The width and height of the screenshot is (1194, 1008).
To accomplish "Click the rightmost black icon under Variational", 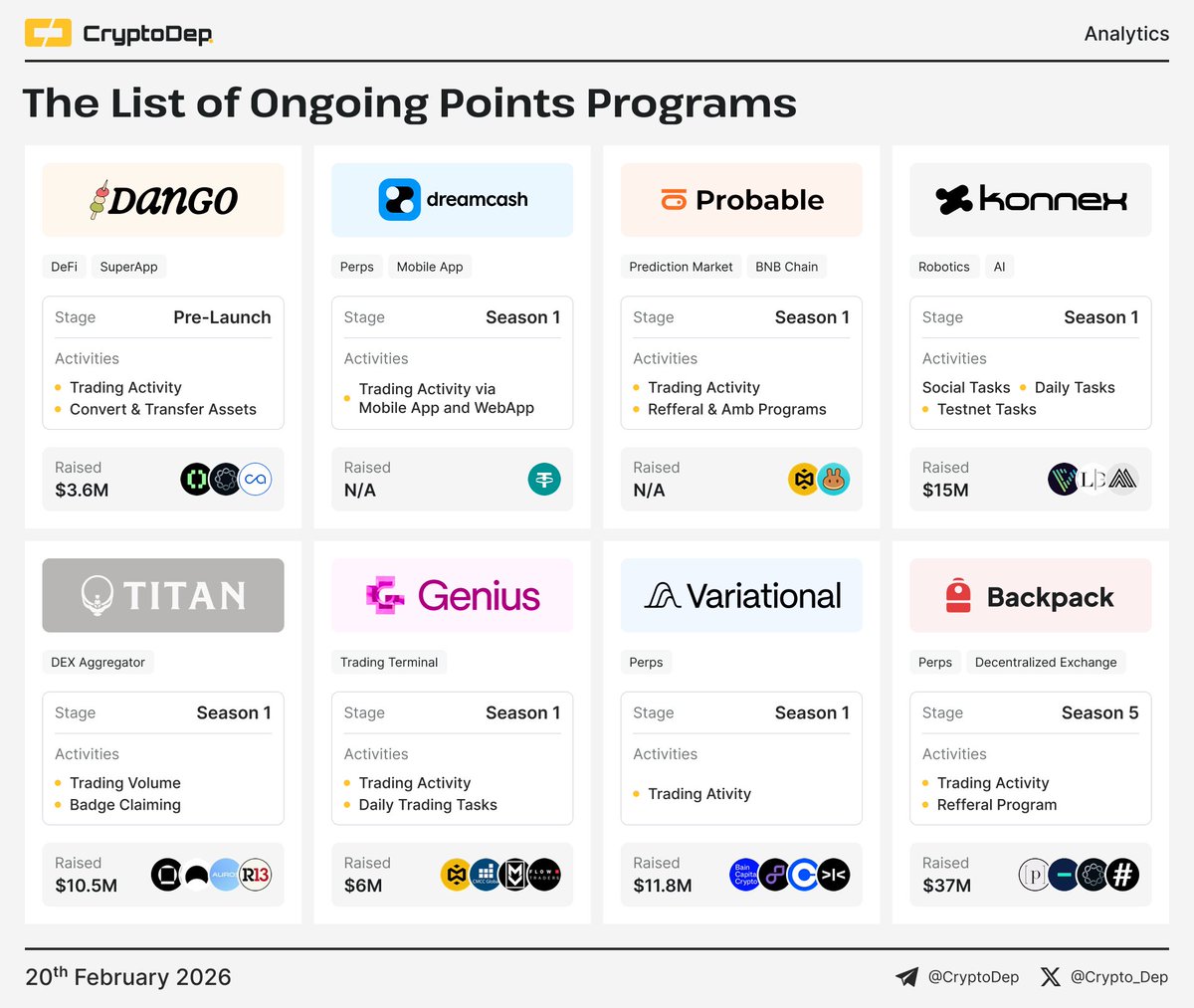I will (x=834, y=875).
